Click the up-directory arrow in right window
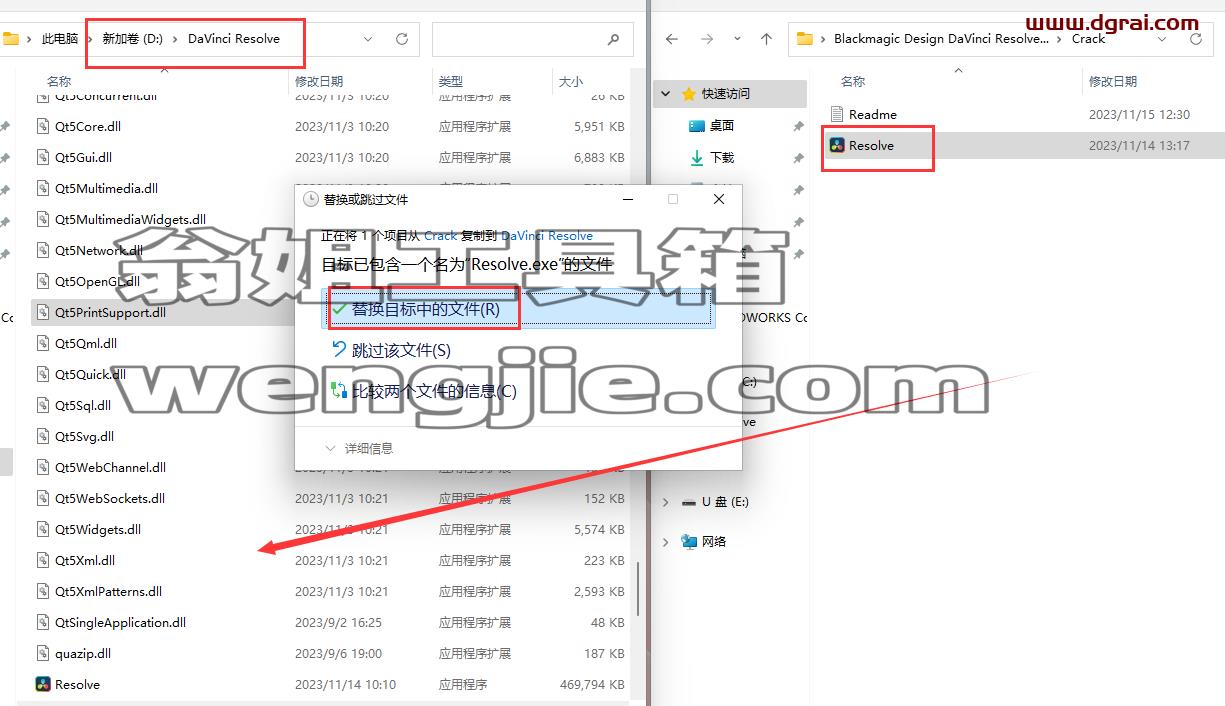The width and height of the screenshot is (1225, 706). coord(766,39)
